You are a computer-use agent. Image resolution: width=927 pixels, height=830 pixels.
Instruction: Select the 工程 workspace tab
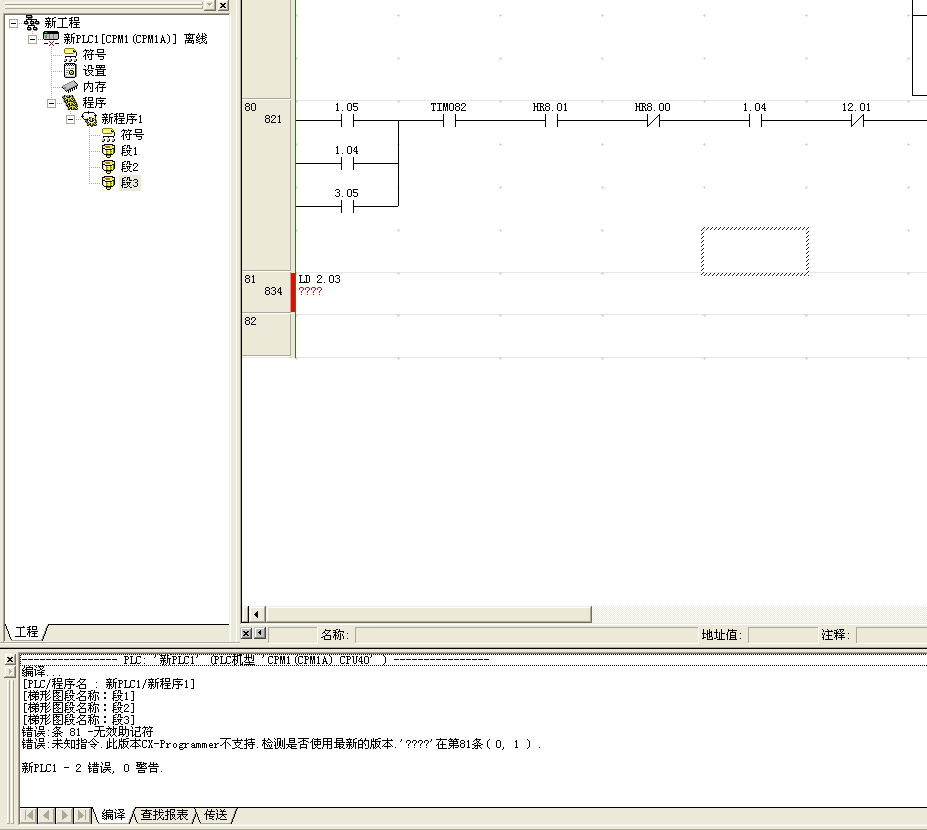point(26,632)
